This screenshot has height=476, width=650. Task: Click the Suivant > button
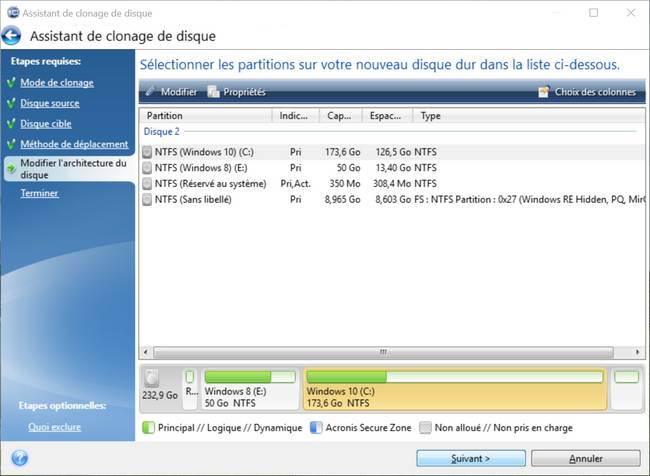click(471, 459)
